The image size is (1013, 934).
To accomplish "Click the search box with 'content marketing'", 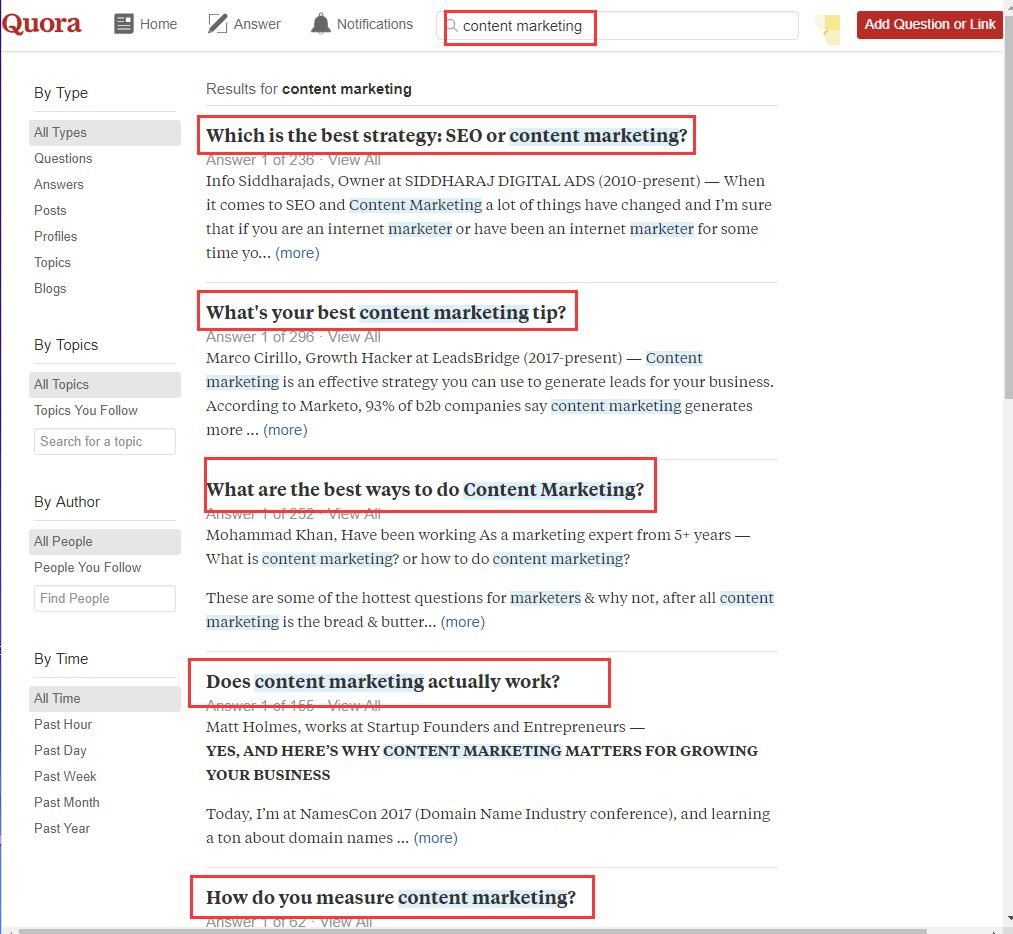I will 617,26.
